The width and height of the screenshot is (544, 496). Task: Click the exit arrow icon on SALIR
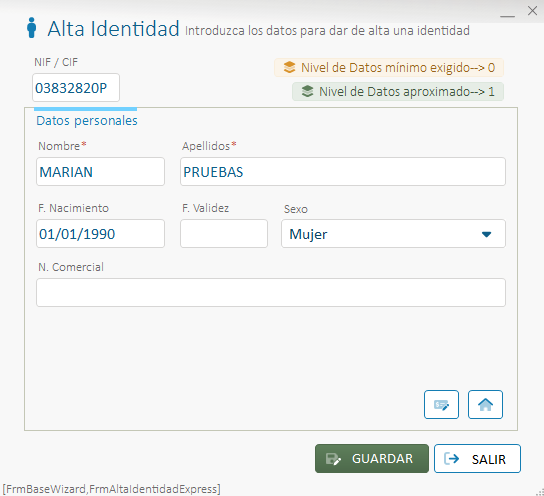452,459
